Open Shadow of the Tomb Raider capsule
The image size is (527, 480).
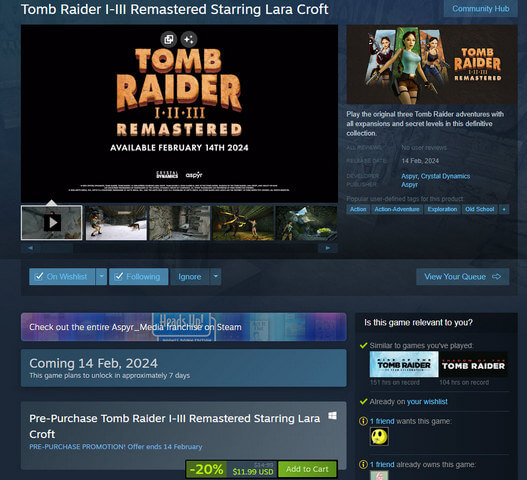[473, 364]
